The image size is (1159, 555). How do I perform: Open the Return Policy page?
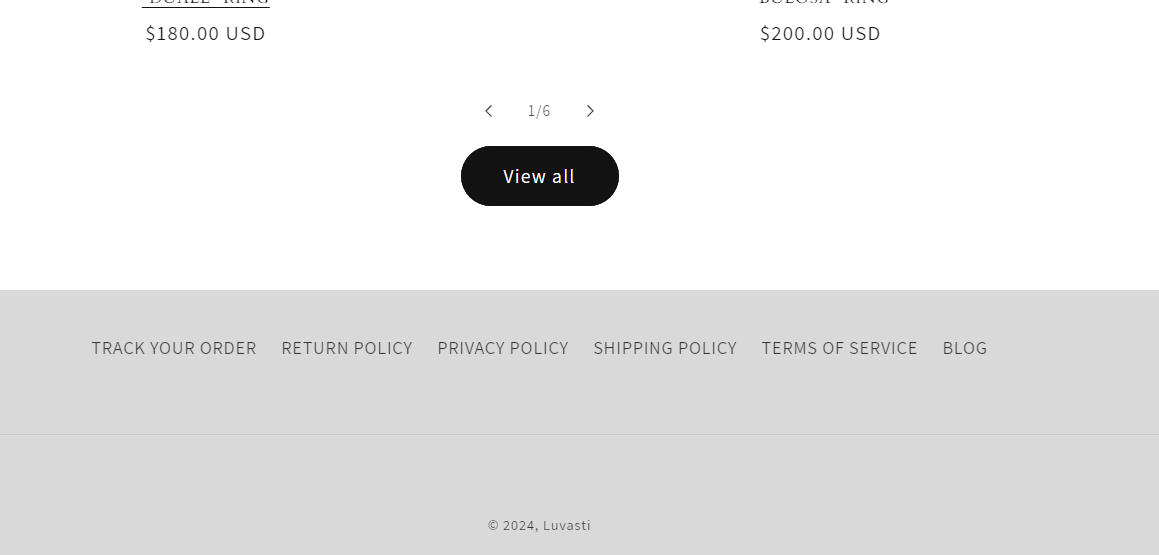click(347, 348)
